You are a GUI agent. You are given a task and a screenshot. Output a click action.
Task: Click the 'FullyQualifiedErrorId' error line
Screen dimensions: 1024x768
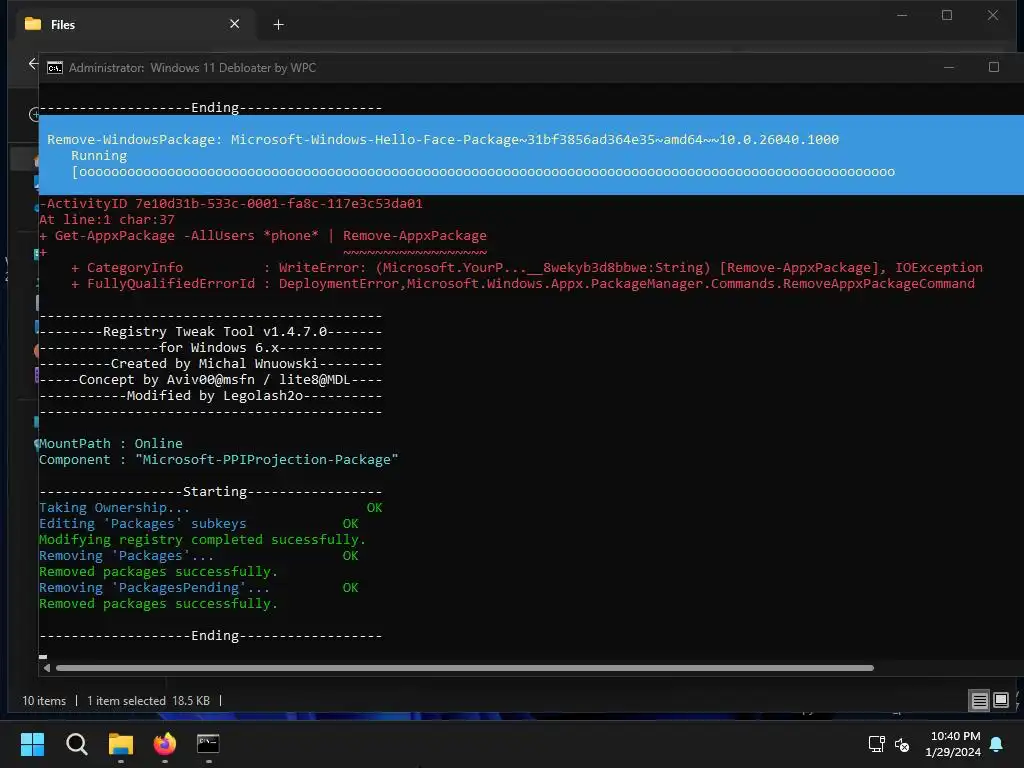523,283
